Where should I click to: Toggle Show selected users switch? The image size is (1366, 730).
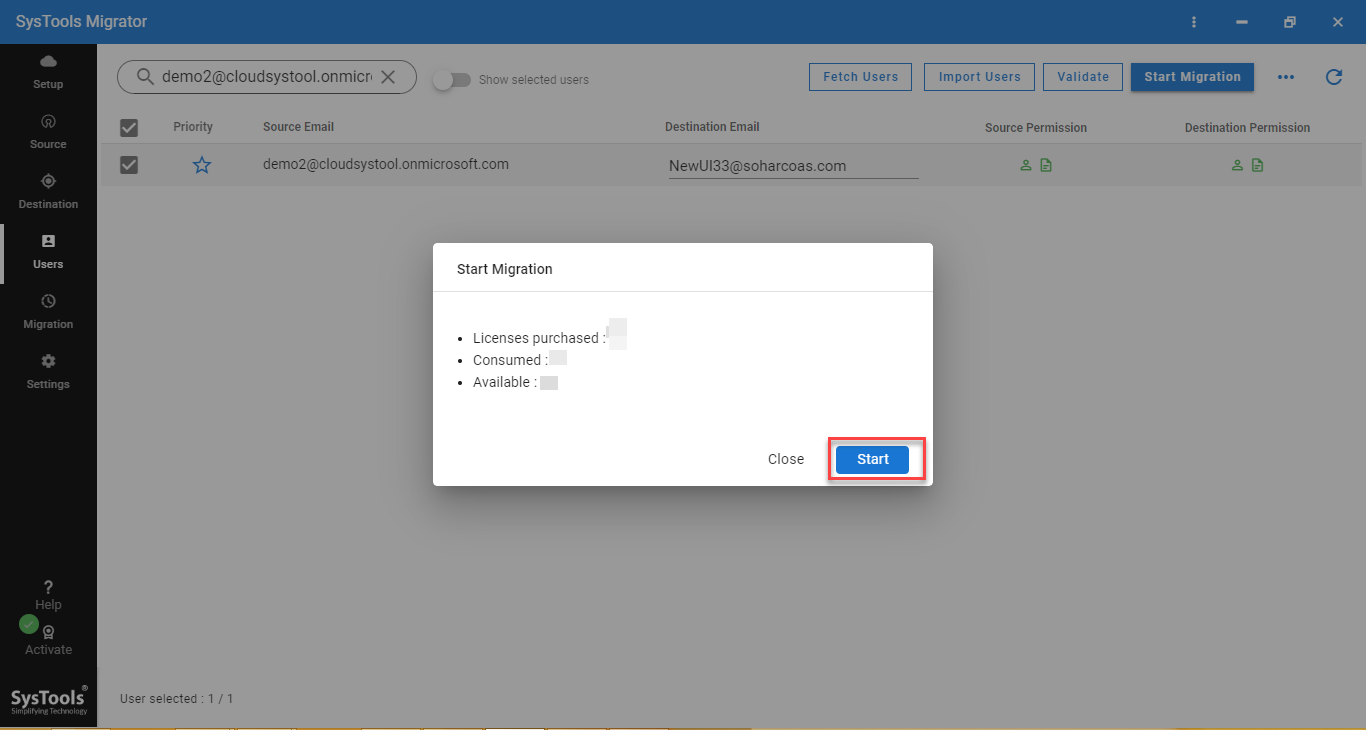pos(452,80)
